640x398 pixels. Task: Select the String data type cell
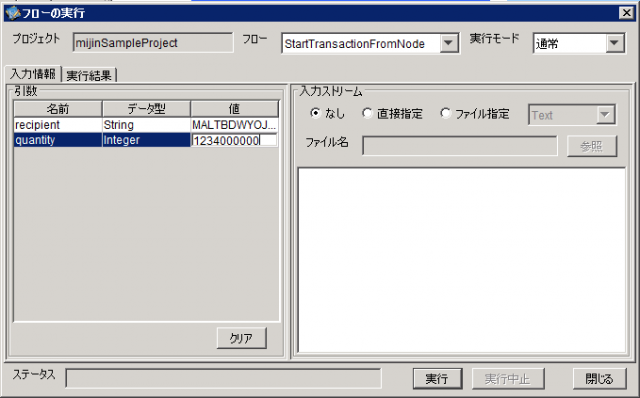[x=146, y=125]
